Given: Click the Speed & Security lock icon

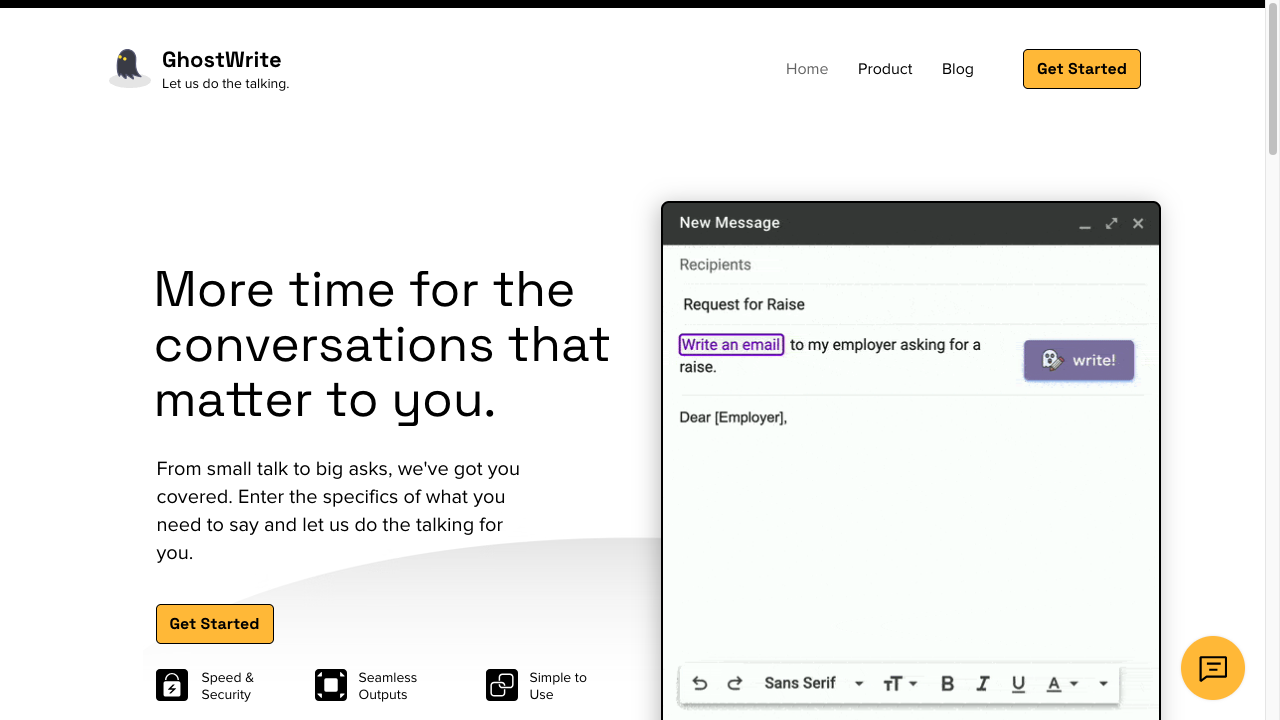Looking at the screenshot, I should click(x=172, y=685).
